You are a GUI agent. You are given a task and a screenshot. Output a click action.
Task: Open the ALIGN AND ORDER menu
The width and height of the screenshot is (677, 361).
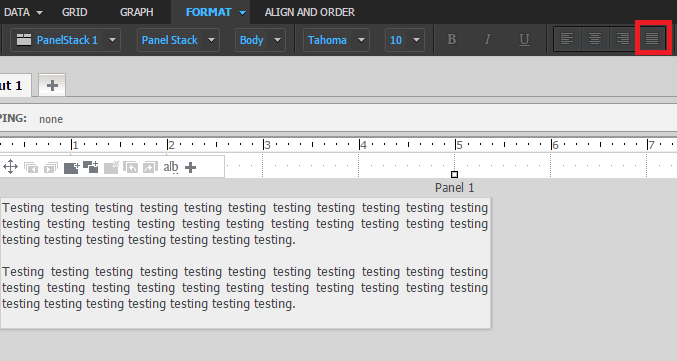pyautogui.click(x=310, y=12)
